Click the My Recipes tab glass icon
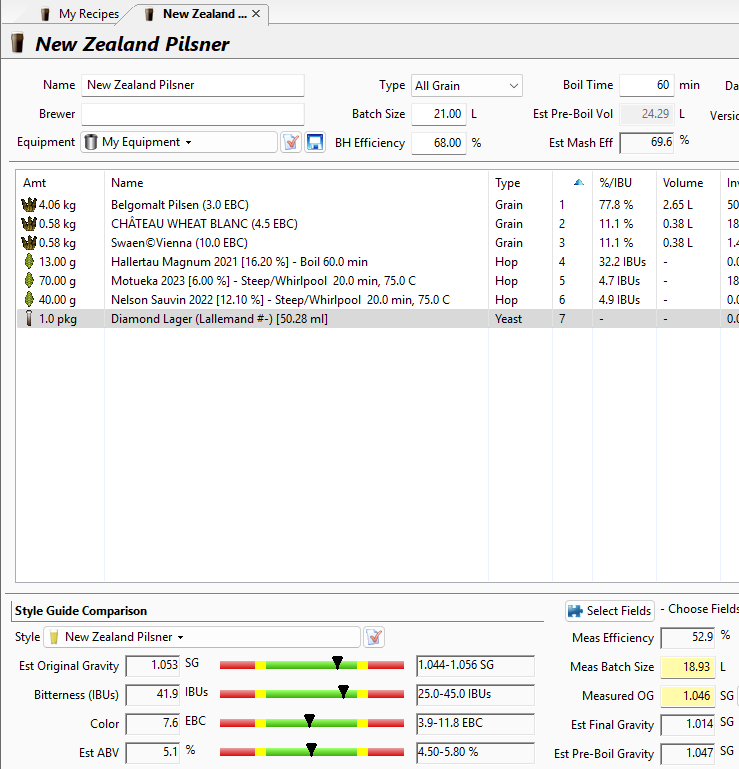The height and width of the screenshot is (769, 739). tap(46, 14)
